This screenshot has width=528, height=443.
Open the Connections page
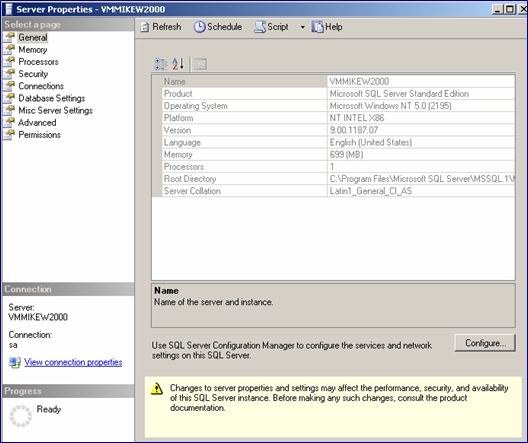click(41, 86)
